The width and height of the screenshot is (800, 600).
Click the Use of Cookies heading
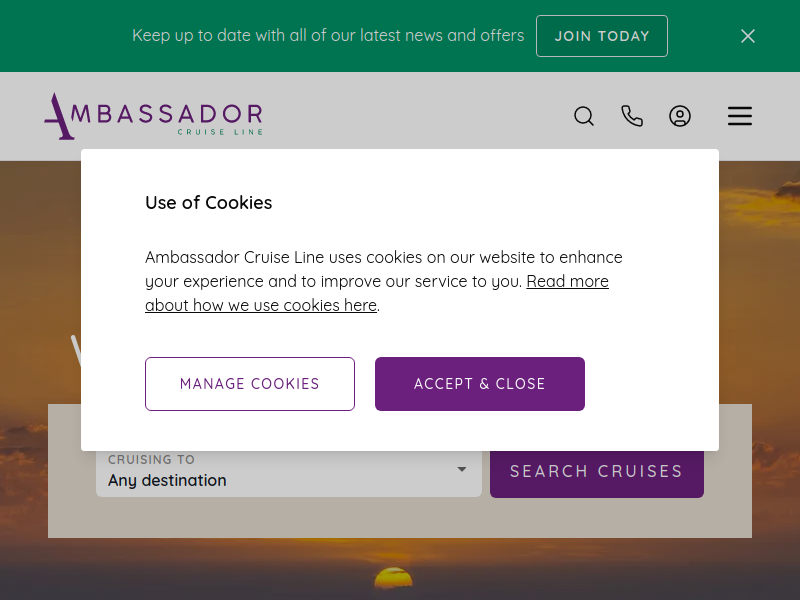(x=209, y=203)
